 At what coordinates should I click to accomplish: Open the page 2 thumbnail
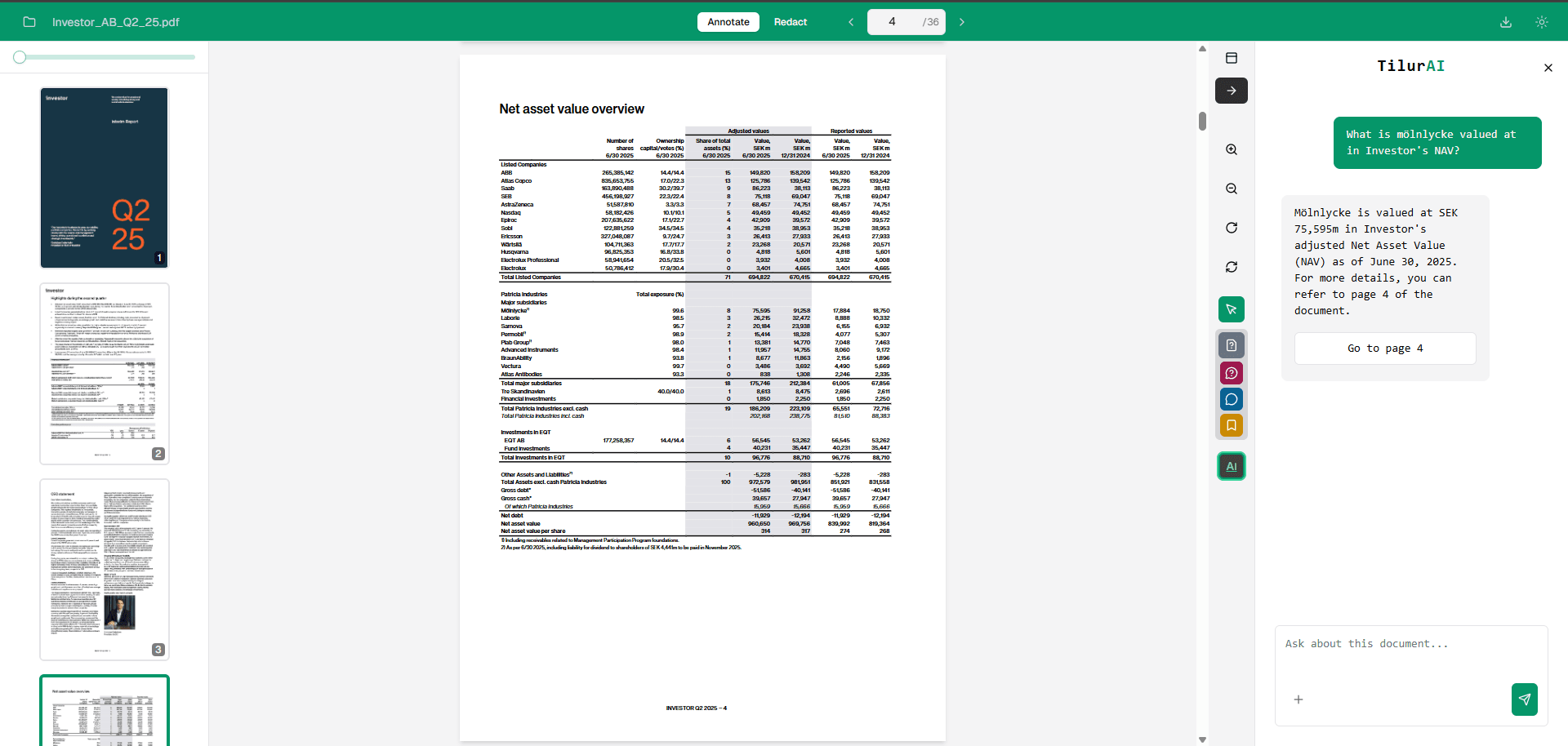click(x=105, y=374)
